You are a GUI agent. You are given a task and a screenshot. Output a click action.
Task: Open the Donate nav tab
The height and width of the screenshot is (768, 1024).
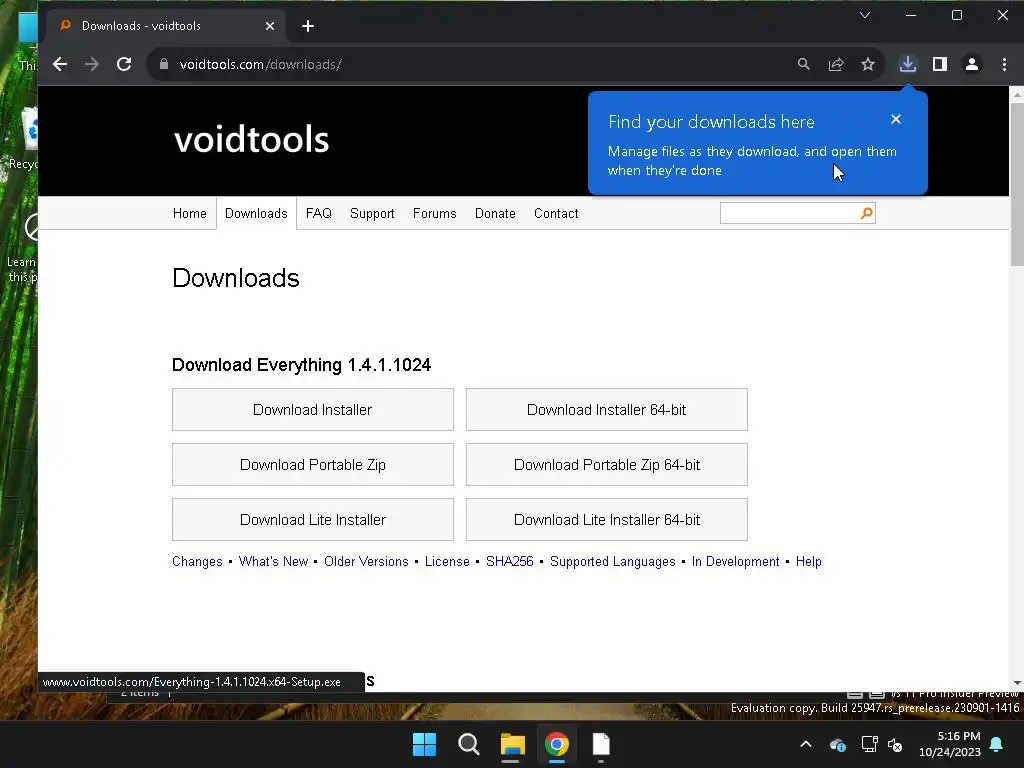coord(495,214)
